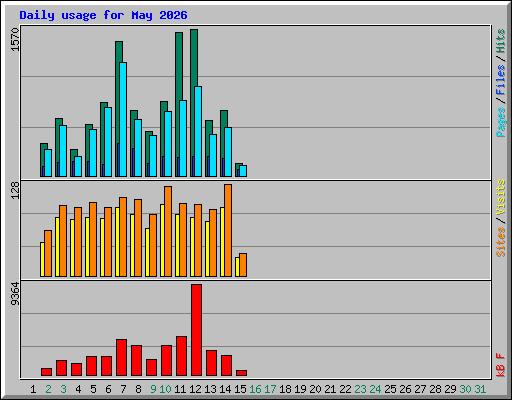Viewport: 512px width, 400px height.
Task: Click day 17 on the x-axis
Action: [x=270, y=389]
